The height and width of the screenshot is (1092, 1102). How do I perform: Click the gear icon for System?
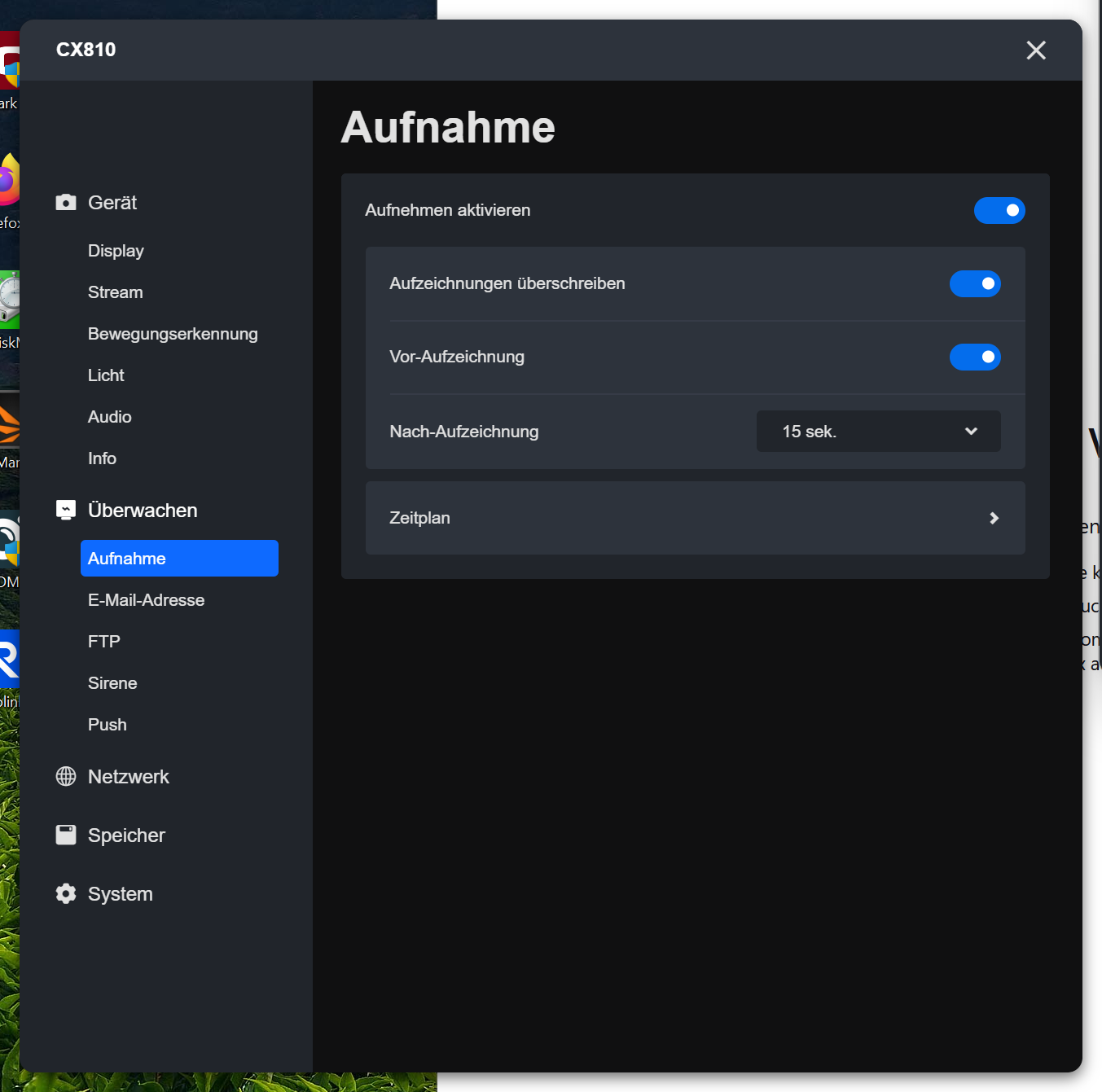(x=66, y=894)
